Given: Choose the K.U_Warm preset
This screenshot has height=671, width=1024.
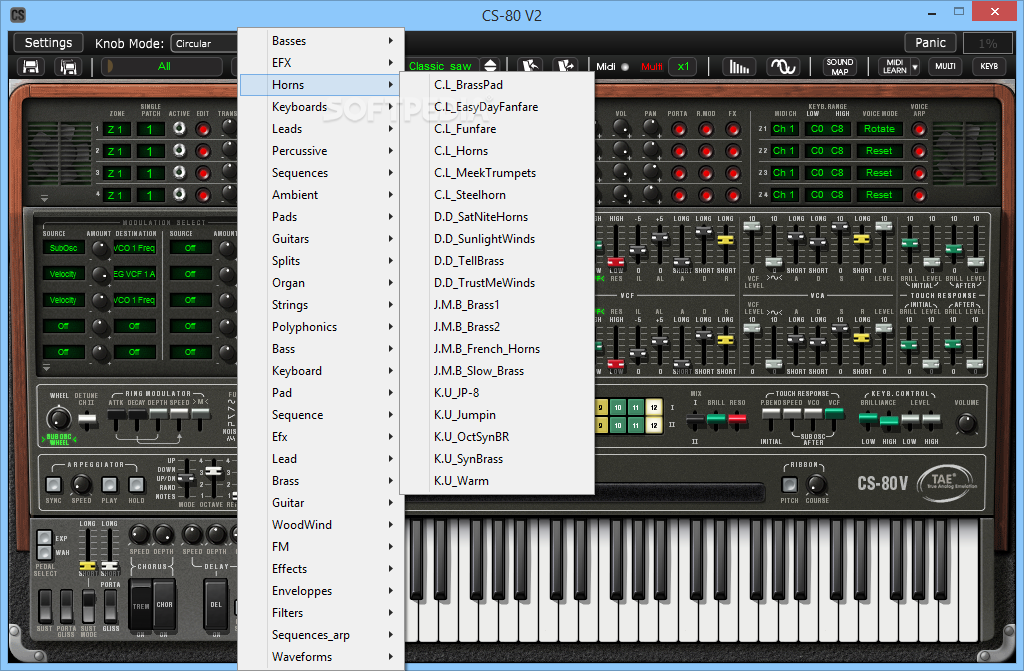Looking at the screenshot, I should [497, 481].
